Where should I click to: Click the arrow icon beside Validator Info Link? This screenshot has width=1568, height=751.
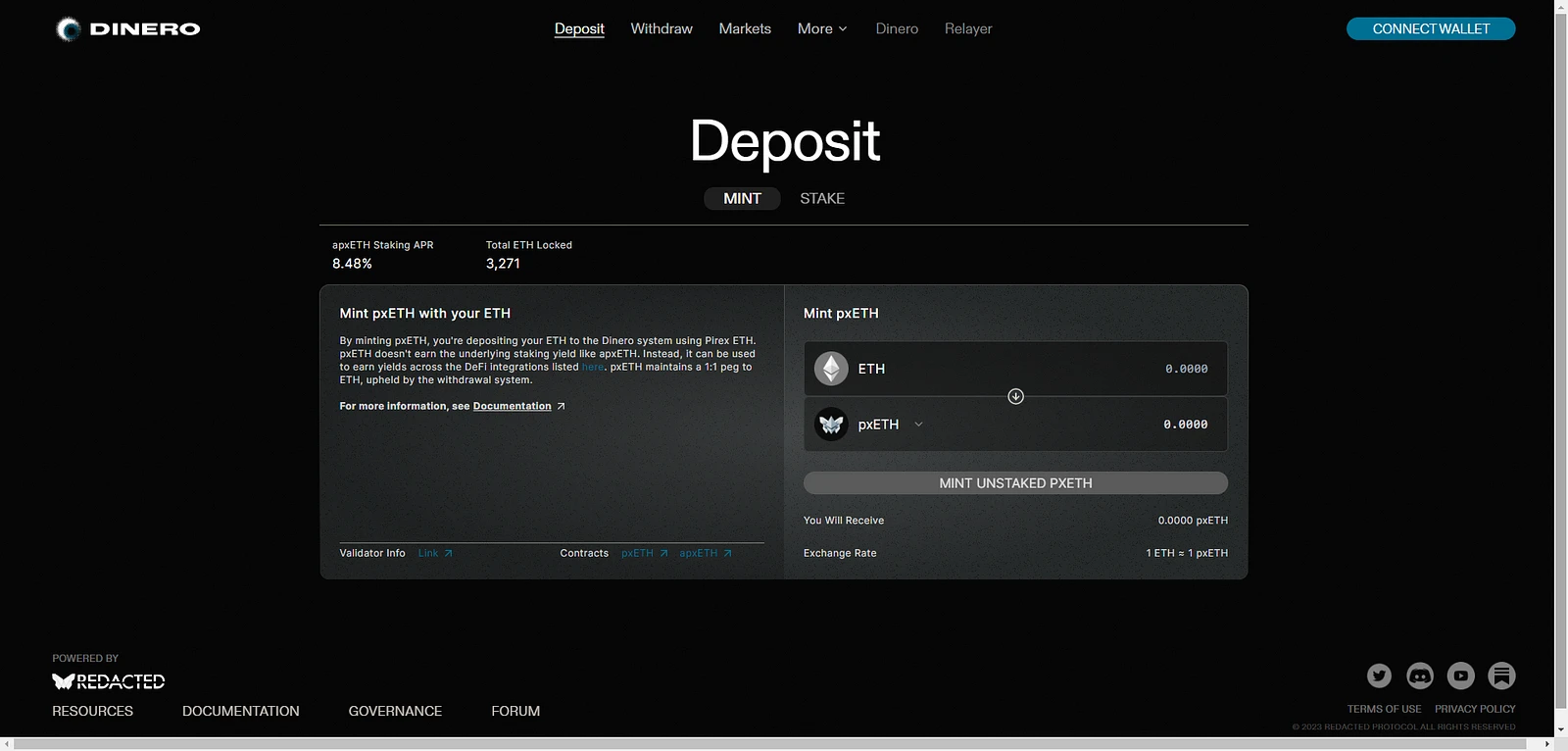pyautogui.click(x=448, y=553)
